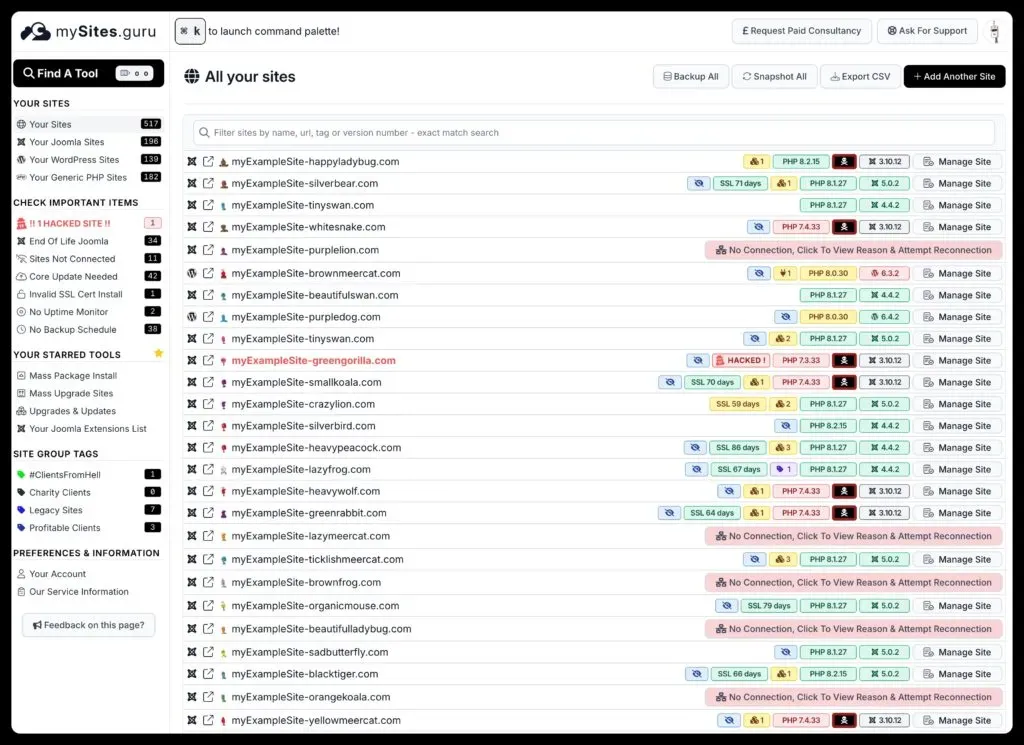
Task: Select the End Of Life Joomla filter
Action: click(x=66, y=241)
